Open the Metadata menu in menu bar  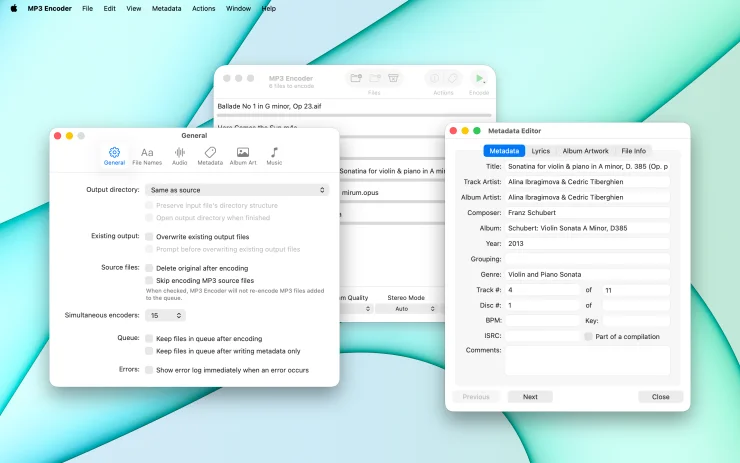click(x=167, y=8)
